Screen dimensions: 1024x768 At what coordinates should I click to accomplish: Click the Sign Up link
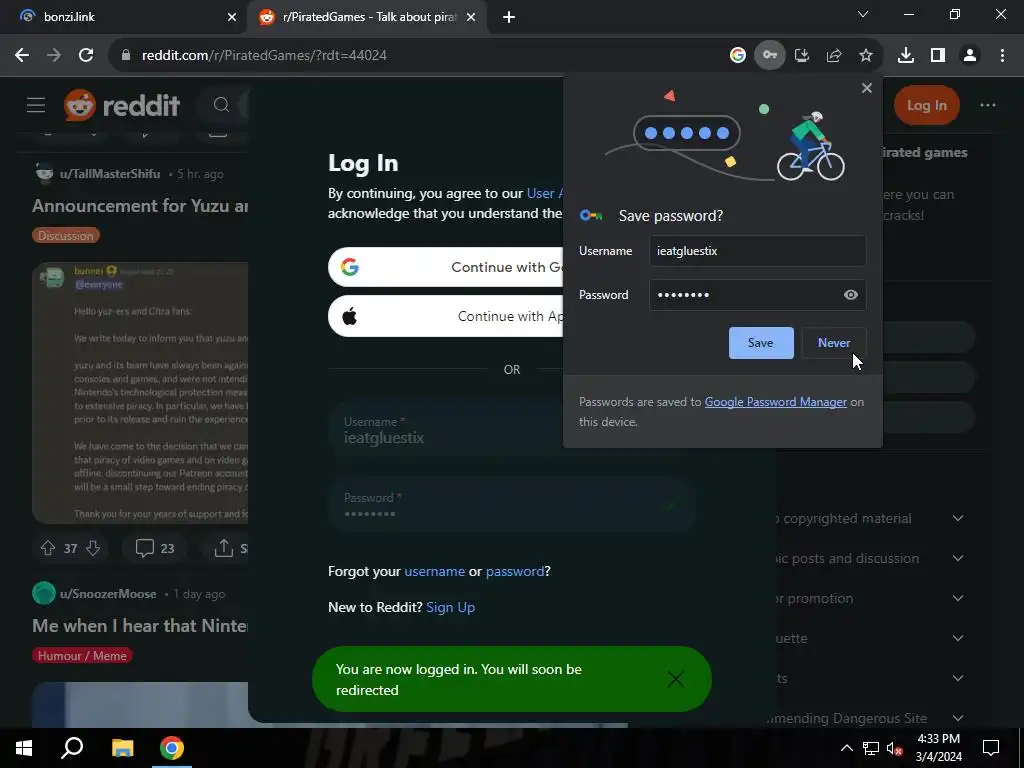pyautogui.click(x=451, y=607)
